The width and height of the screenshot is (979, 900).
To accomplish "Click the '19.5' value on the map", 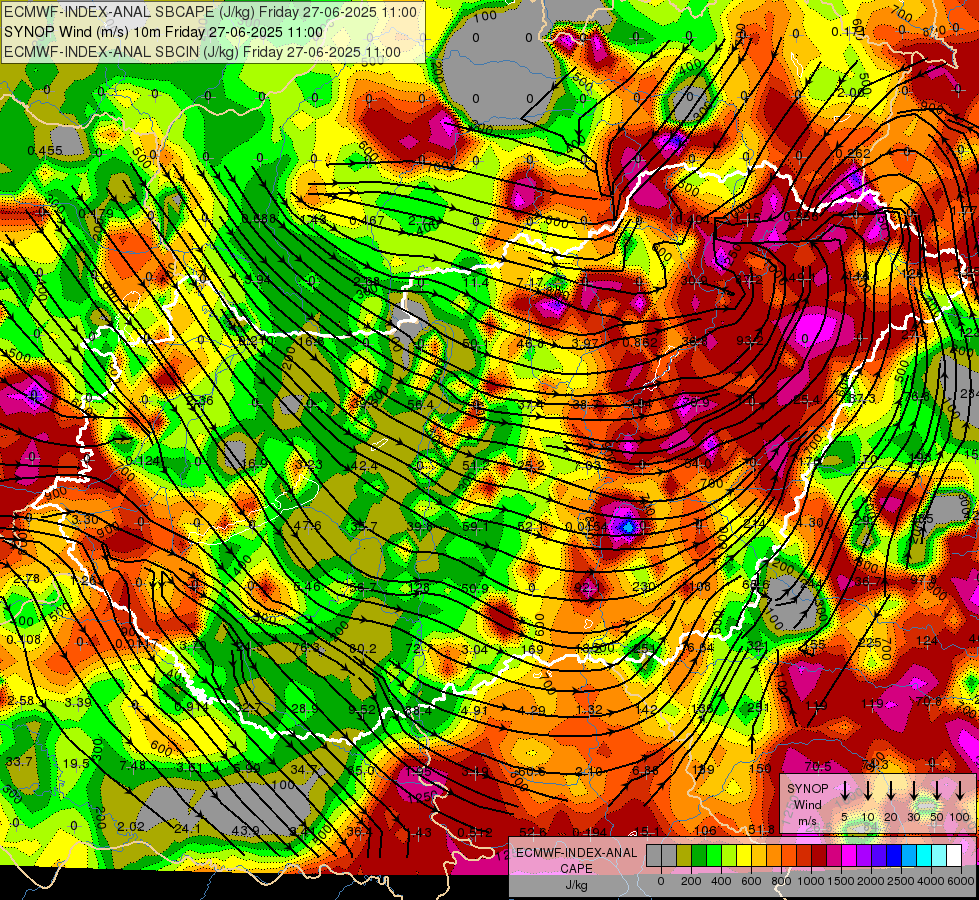I will tap(76, 763).
